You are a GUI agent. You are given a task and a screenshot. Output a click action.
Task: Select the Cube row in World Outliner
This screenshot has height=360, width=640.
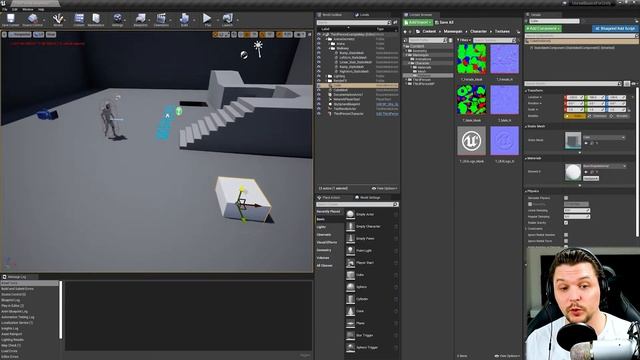point(358,85)
